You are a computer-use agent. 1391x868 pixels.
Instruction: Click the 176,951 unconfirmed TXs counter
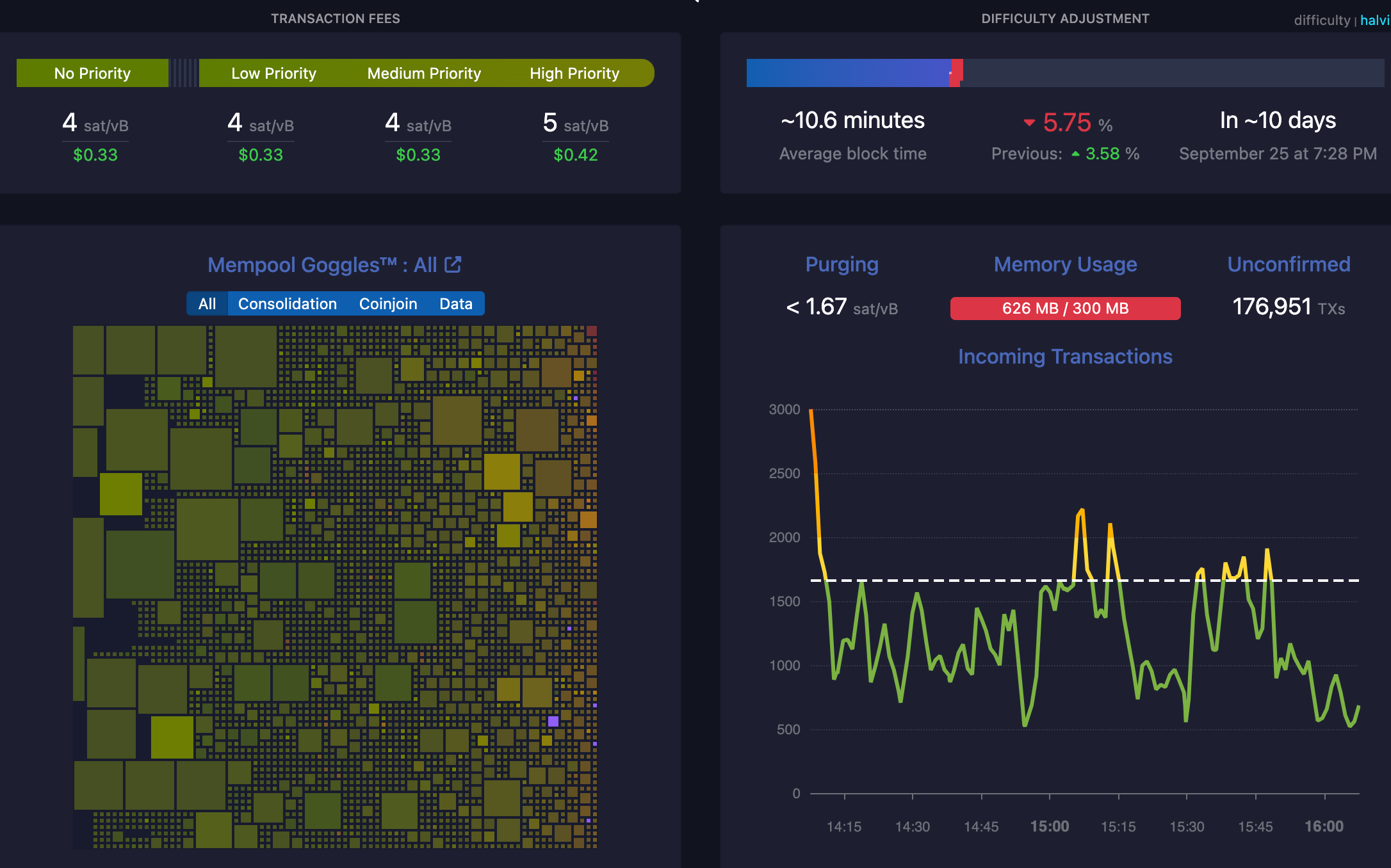coord(1273,307)
